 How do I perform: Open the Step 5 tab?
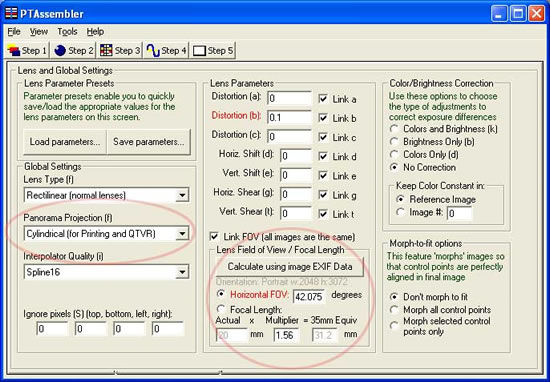tap(213, 51)
